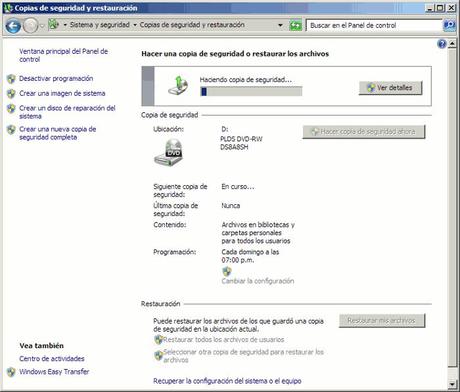Click Desactivar programación link
The image size is (460, 392).
click(56, 78)
